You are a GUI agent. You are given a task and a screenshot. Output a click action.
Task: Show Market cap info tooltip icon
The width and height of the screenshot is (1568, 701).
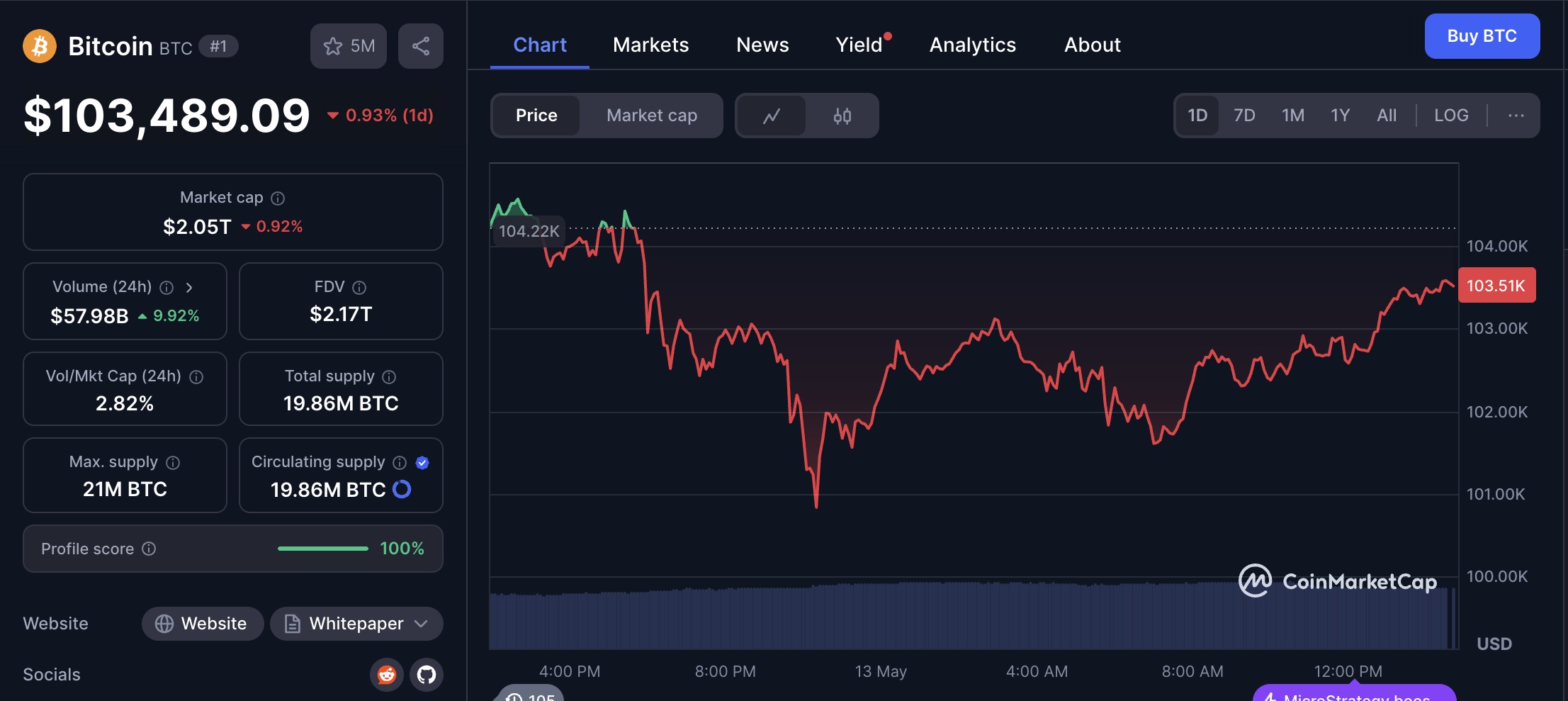(278, 198)
